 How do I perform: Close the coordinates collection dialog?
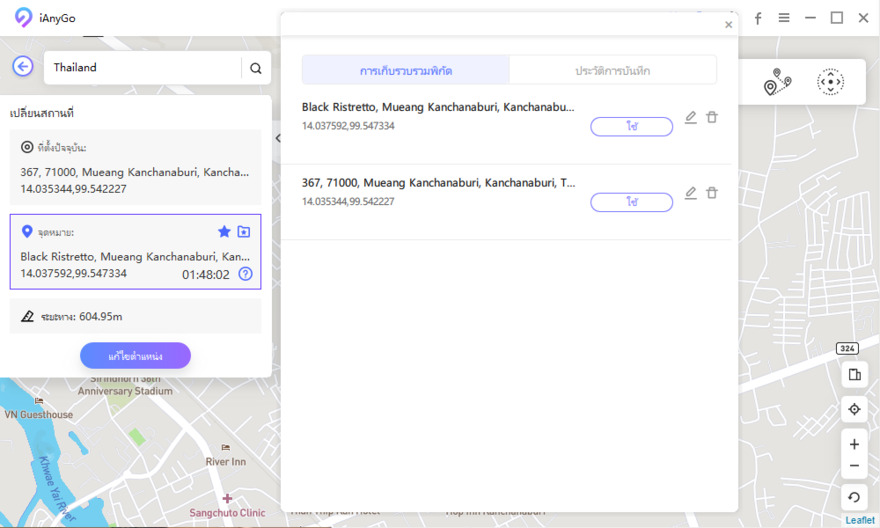[728, 25]
